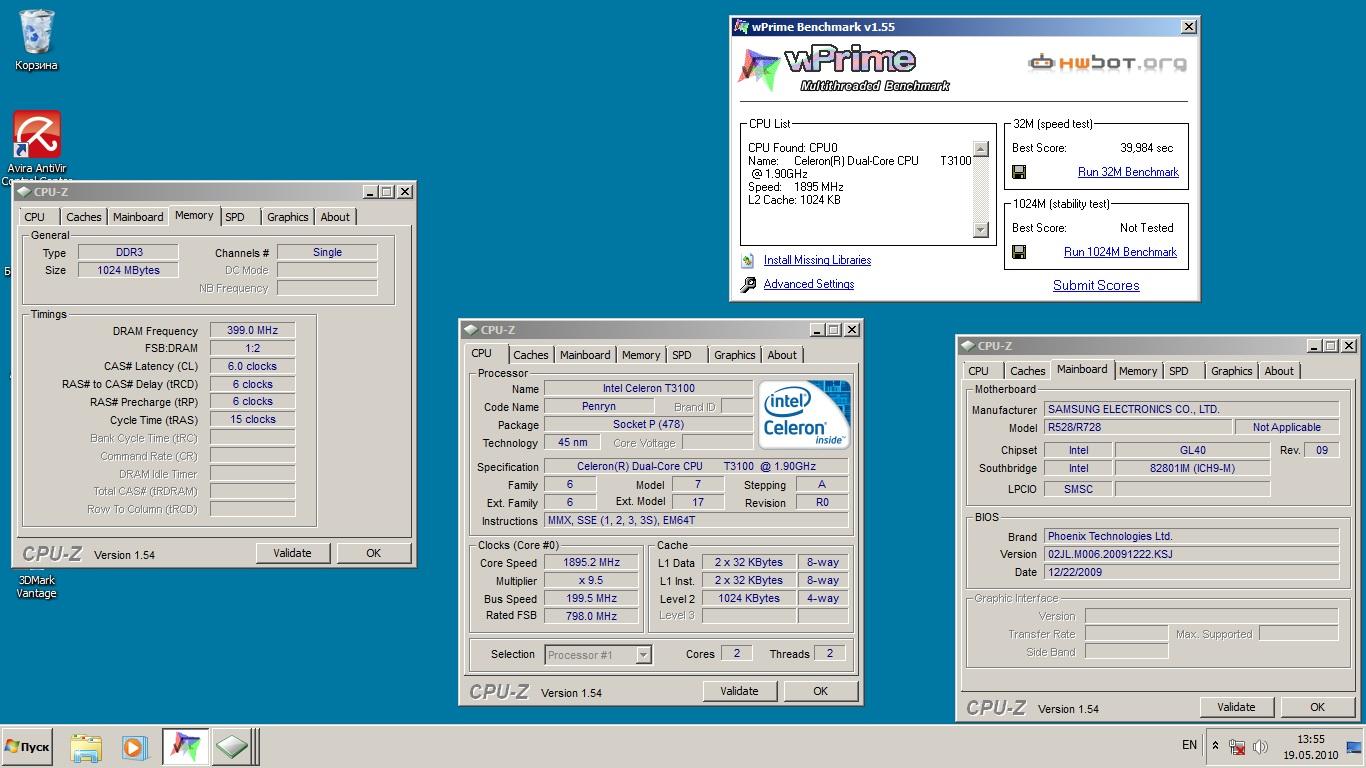Click the network tray icon
Viewport: 1366px width, 768px height.
click(1237, 746)
